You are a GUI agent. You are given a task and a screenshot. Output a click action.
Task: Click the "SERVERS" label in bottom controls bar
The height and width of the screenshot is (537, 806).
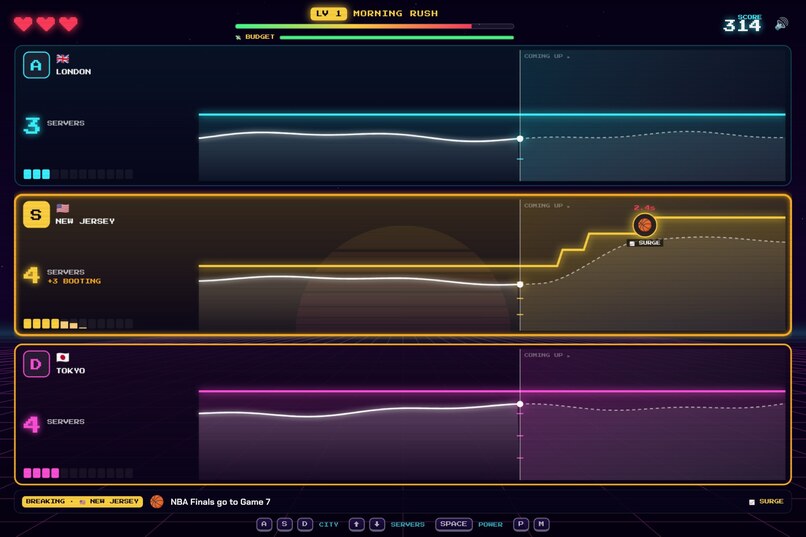pyautogui.click(x=408, y=525)
